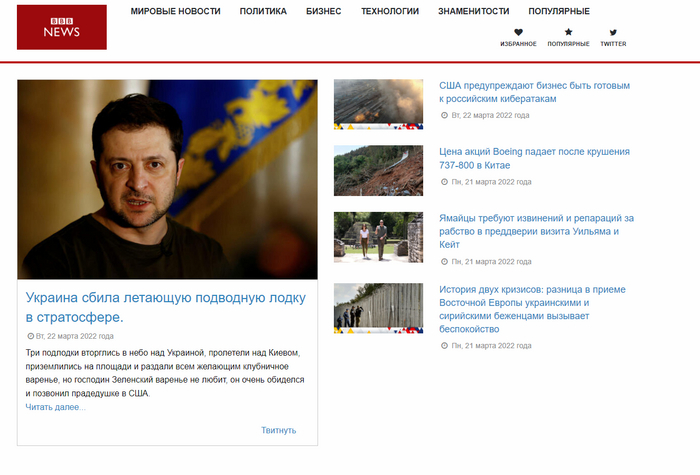Click the smoky fire thumbnail for the cyberattacks story
This screenshot has height=475, width=700.
point(378,104)
